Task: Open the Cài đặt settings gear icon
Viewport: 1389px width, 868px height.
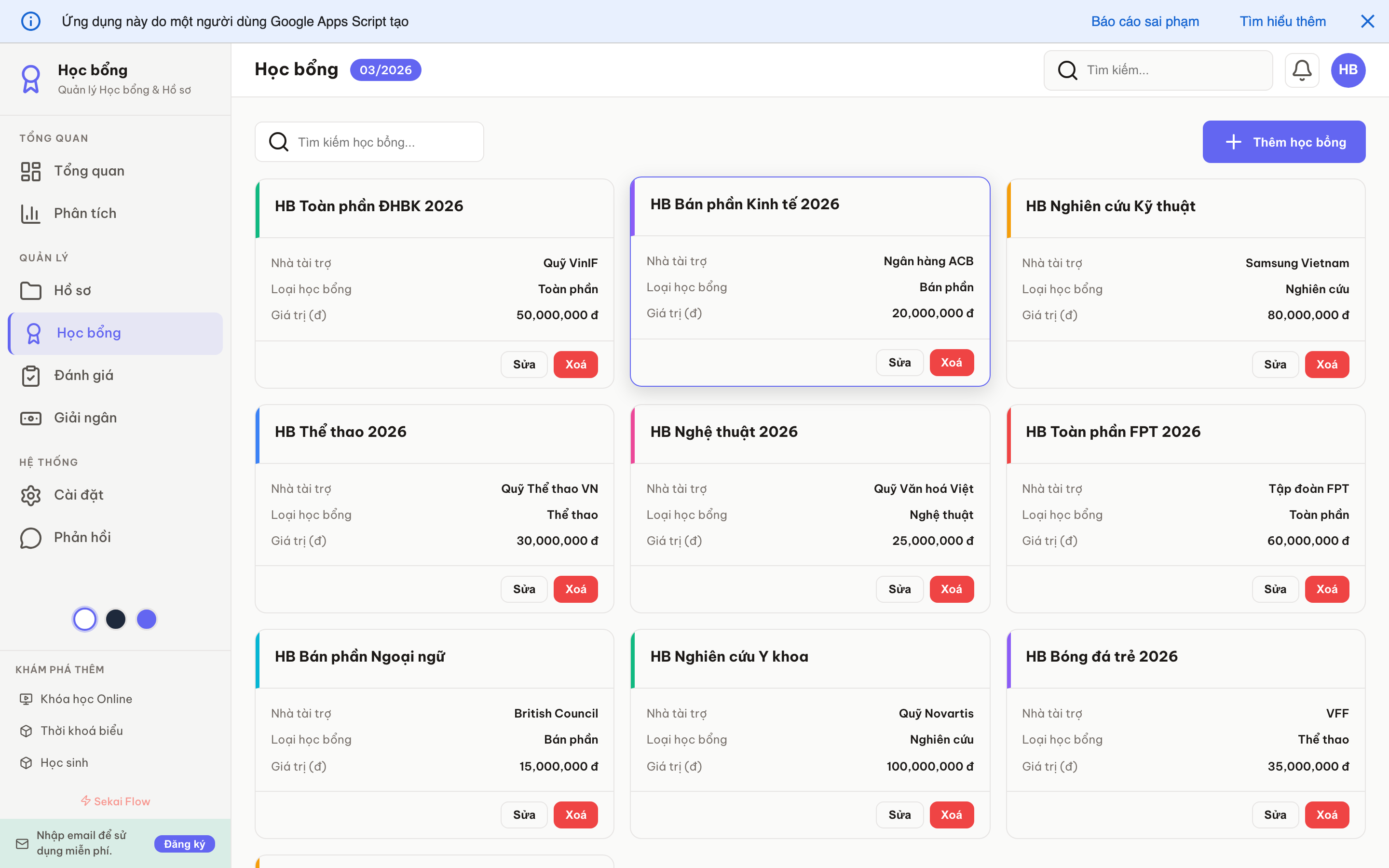Action: pos(30,495)
